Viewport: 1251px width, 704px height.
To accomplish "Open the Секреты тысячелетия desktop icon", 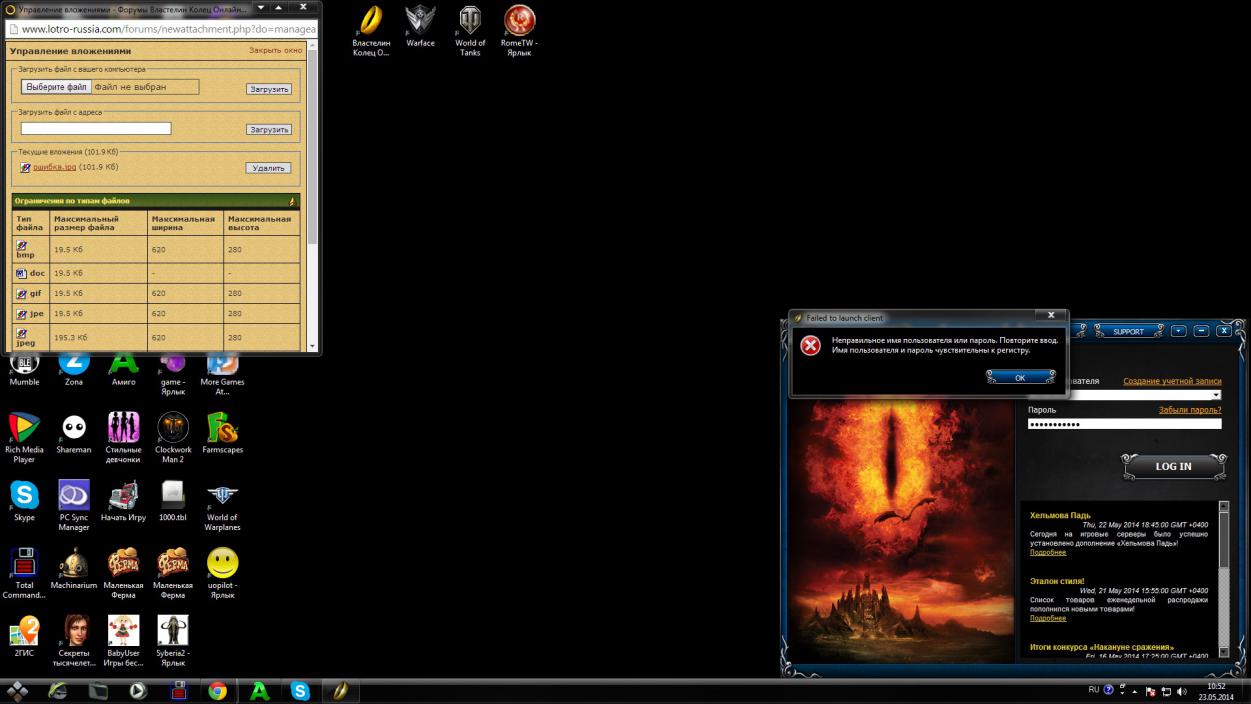I will [x=76, y=641].
